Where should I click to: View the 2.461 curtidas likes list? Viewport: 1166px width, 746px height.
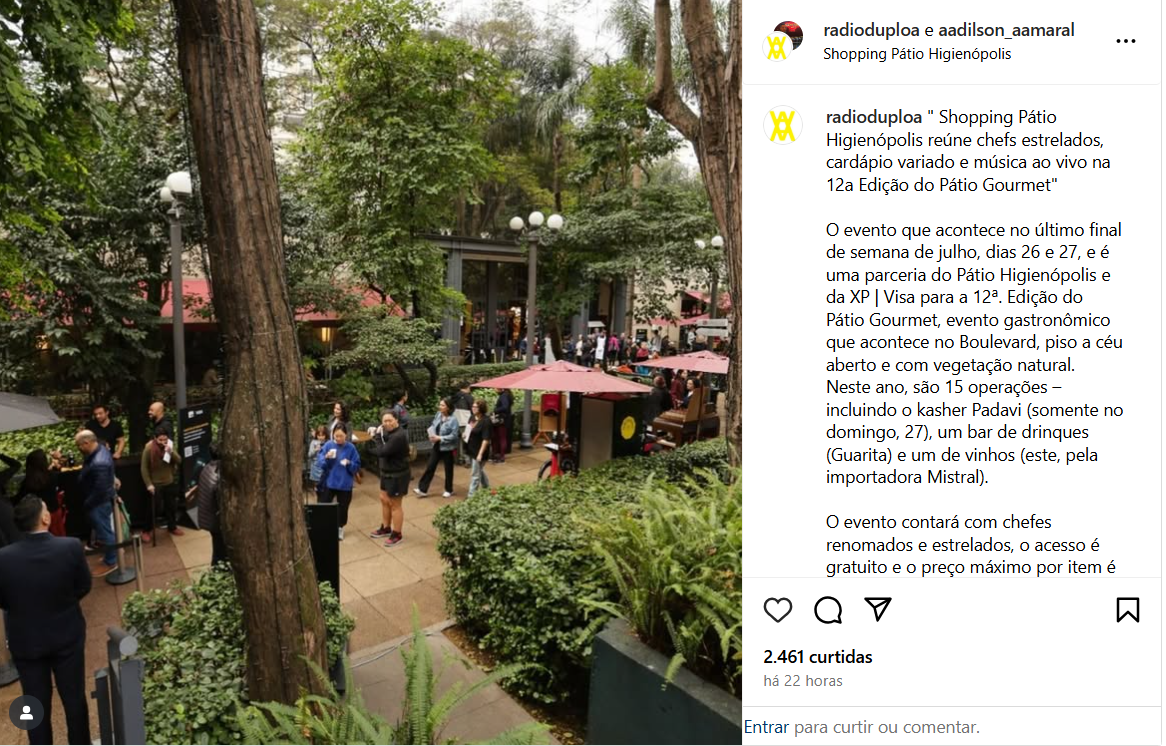[x=817, y=657]
